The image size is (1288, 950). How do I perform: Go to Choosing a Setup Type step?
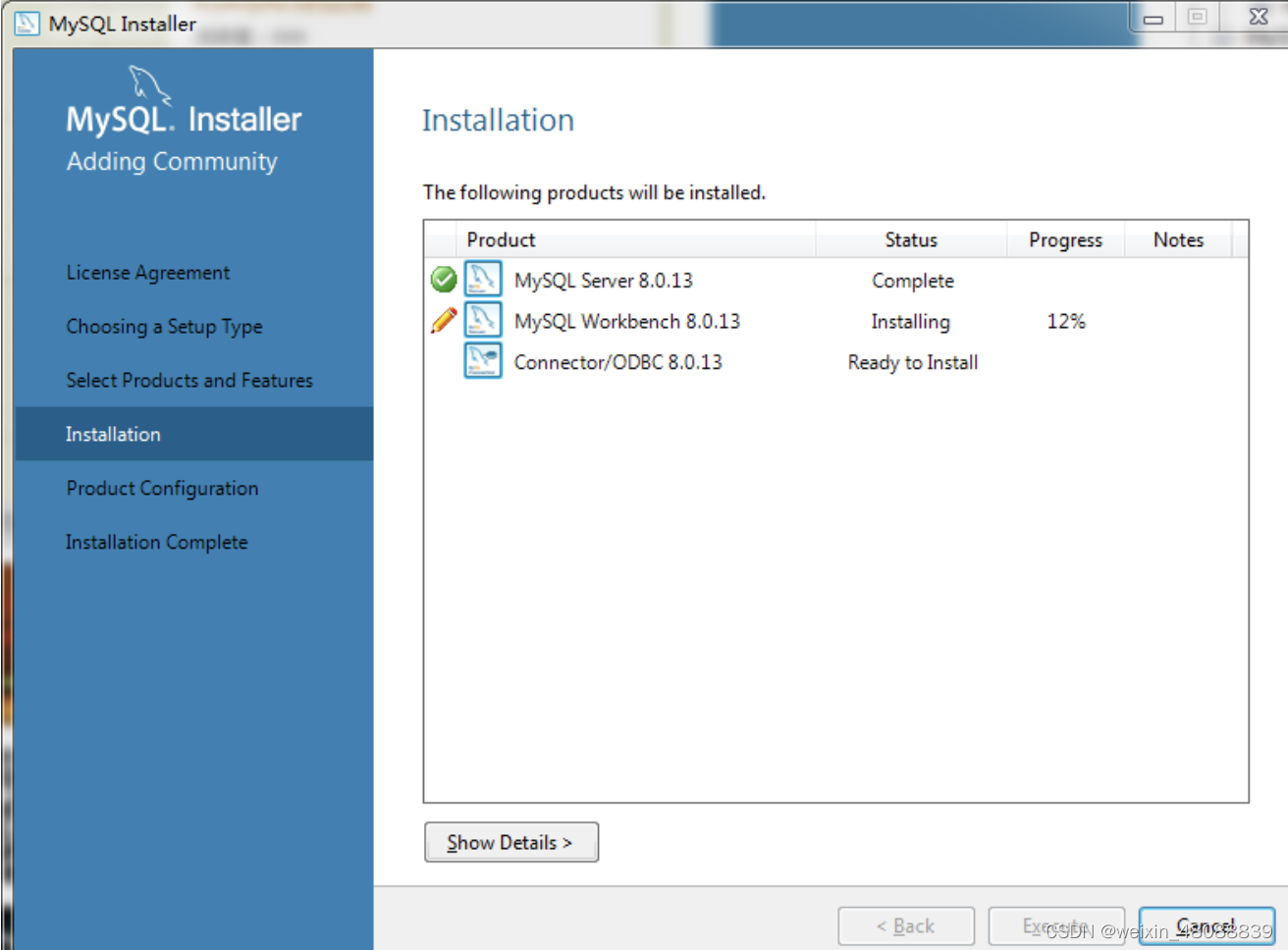(x=164, y=327)
